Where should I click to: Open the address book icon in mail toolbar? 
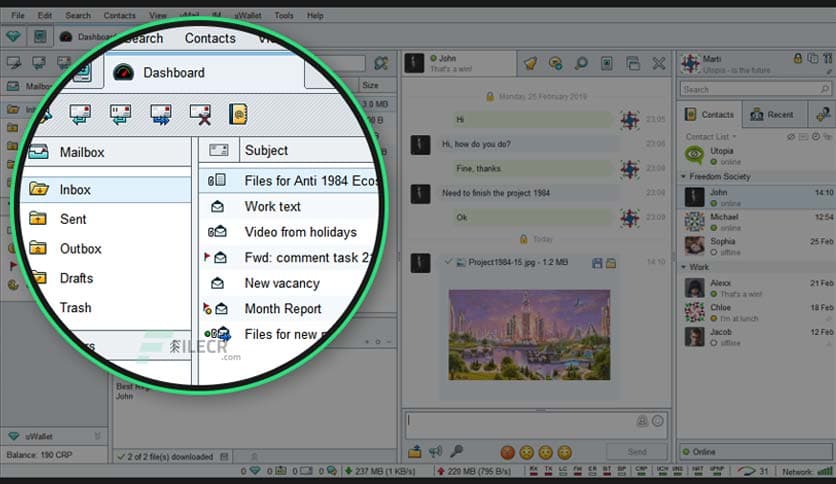click(238, 114)
